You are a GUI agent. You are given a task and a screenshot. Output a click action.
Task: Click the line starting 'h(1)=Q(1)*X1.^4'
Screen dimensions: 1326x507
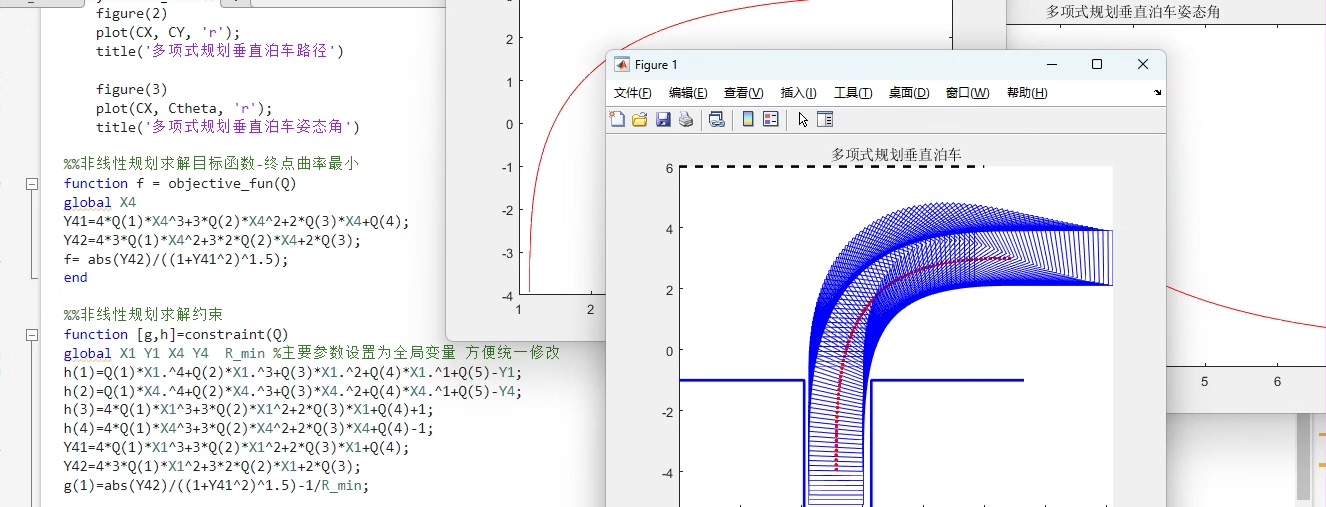point(293,373)
